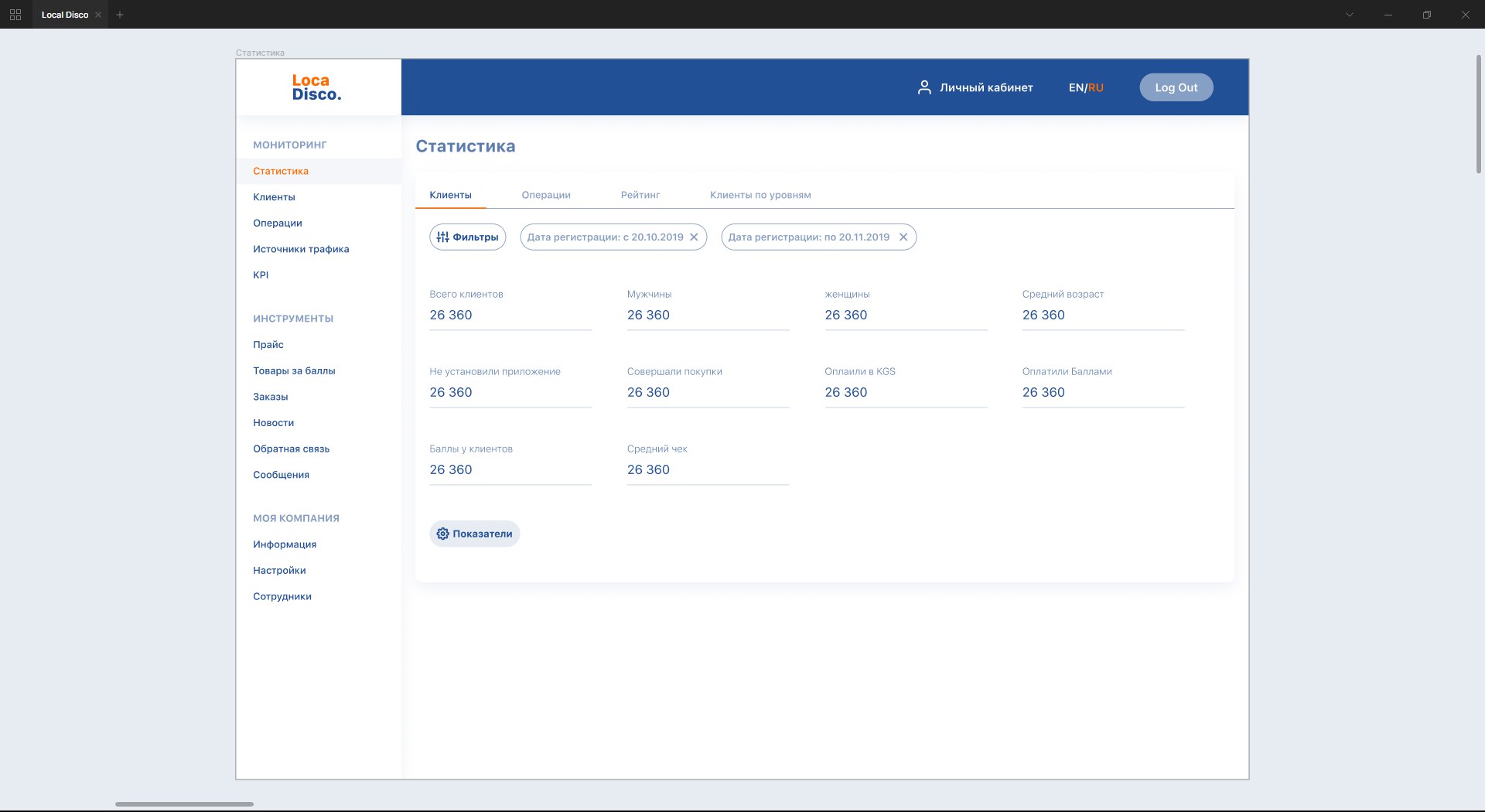Remove the 'по 20.11.2019' date filter
The image size is (1485, 812).
click(903, 237)
